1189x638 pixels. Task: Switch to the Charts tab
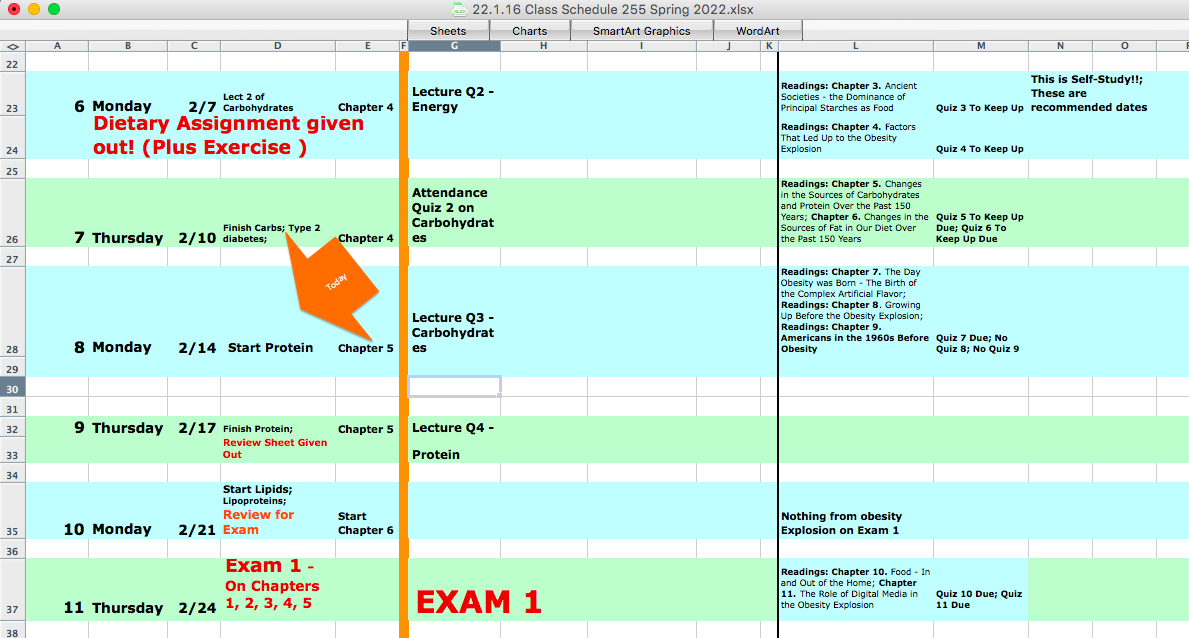pyautogui.click(x=529, y=31)
